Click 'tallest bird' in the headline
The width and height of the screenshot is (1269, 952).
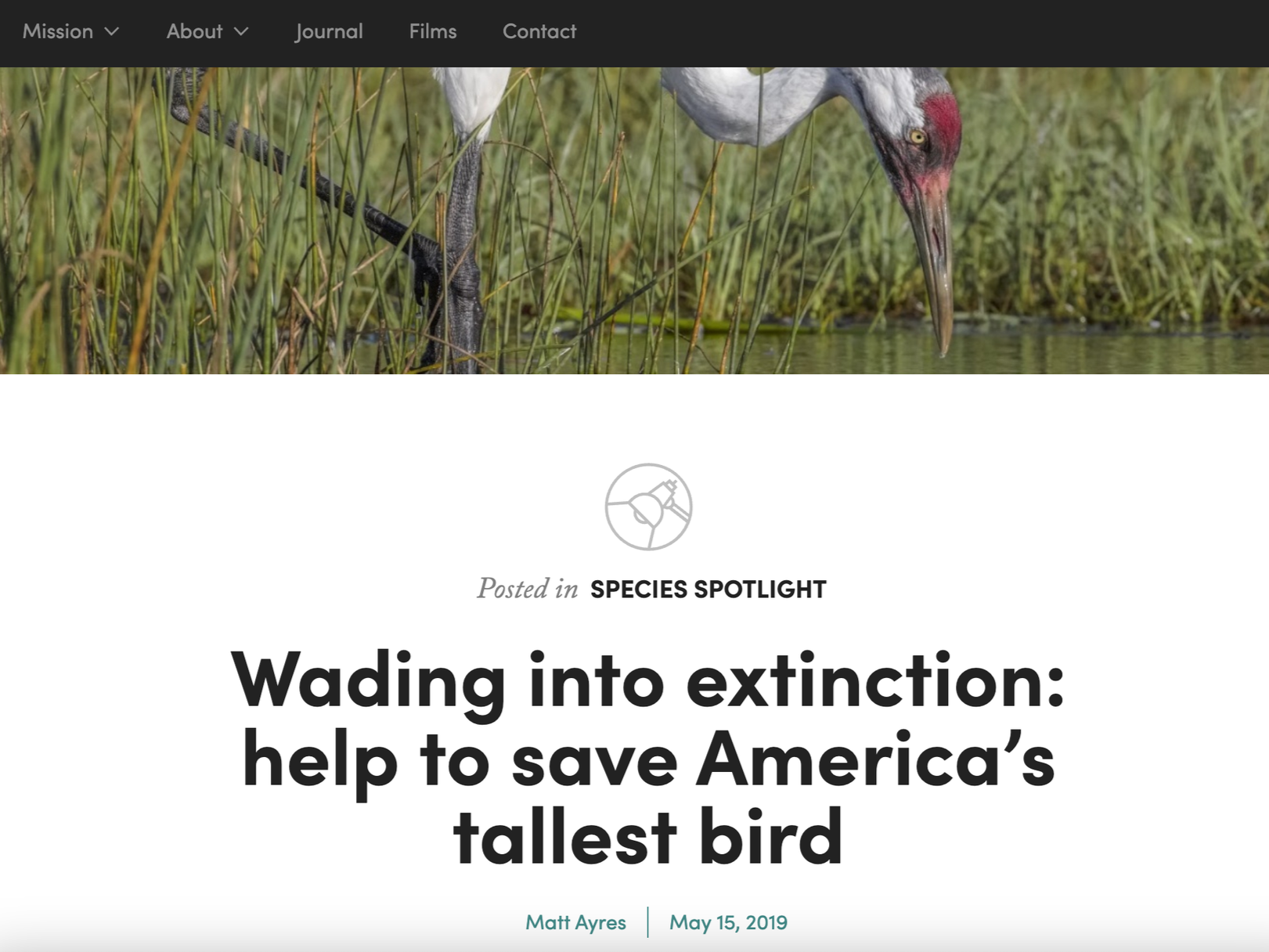click(648, 836)
